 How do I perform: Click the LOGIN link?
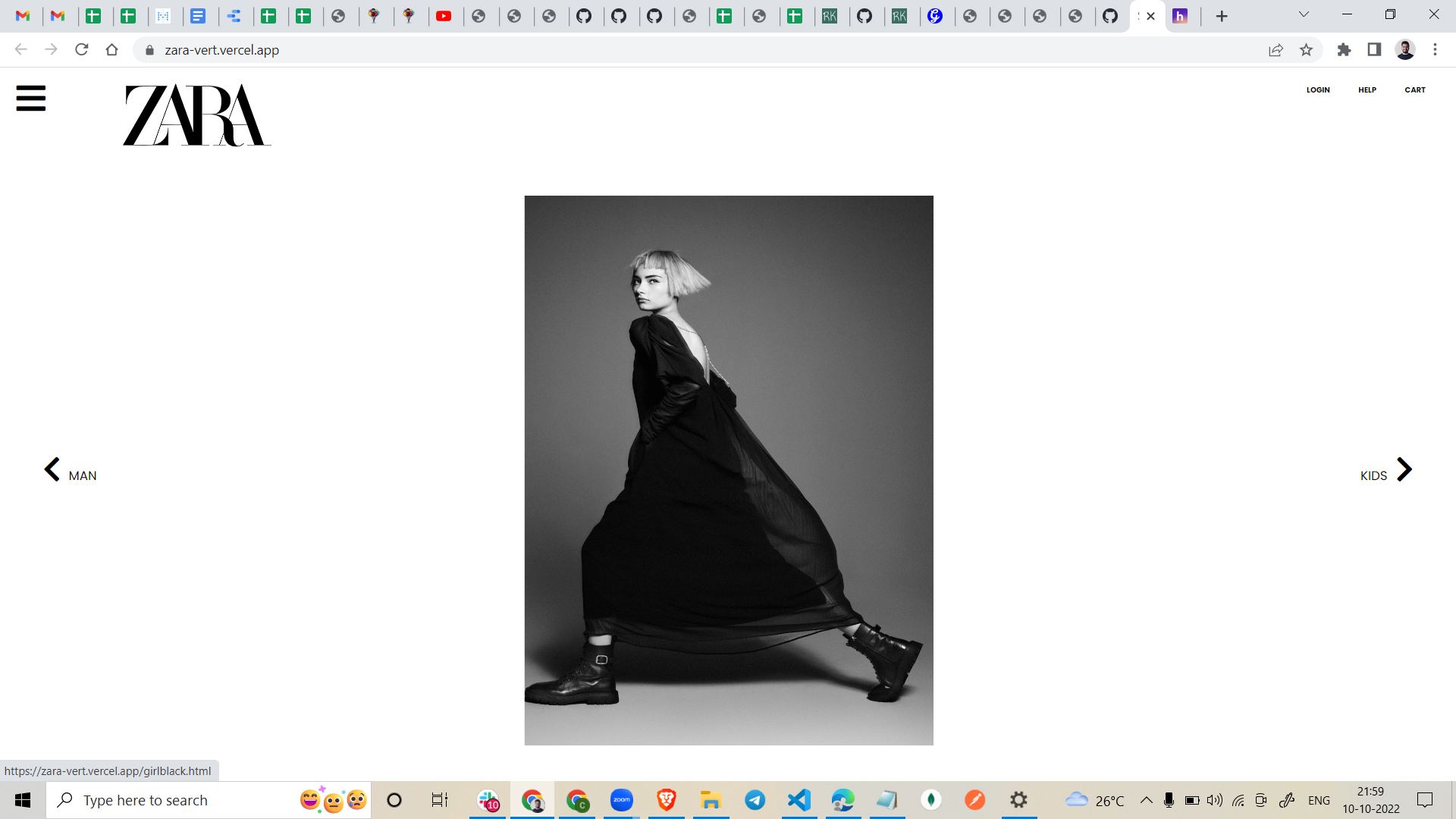[x=1317, y=89]
